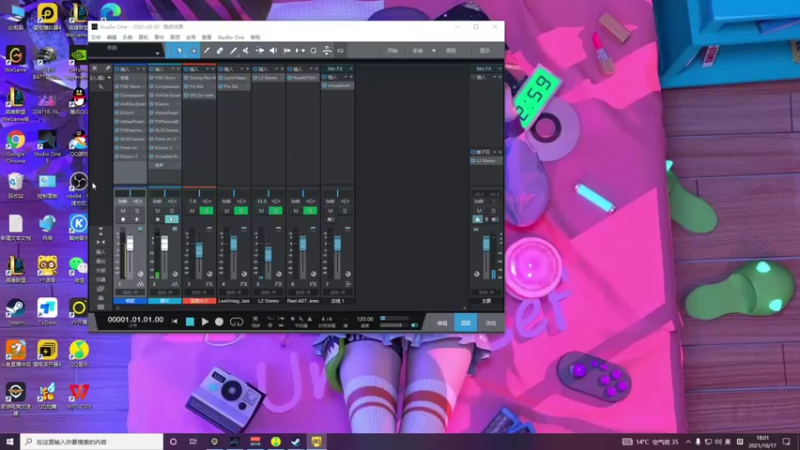The width and height of the screenshot is (800, 450).
Task: Click the main output volume fader
Action: point(486,244)
